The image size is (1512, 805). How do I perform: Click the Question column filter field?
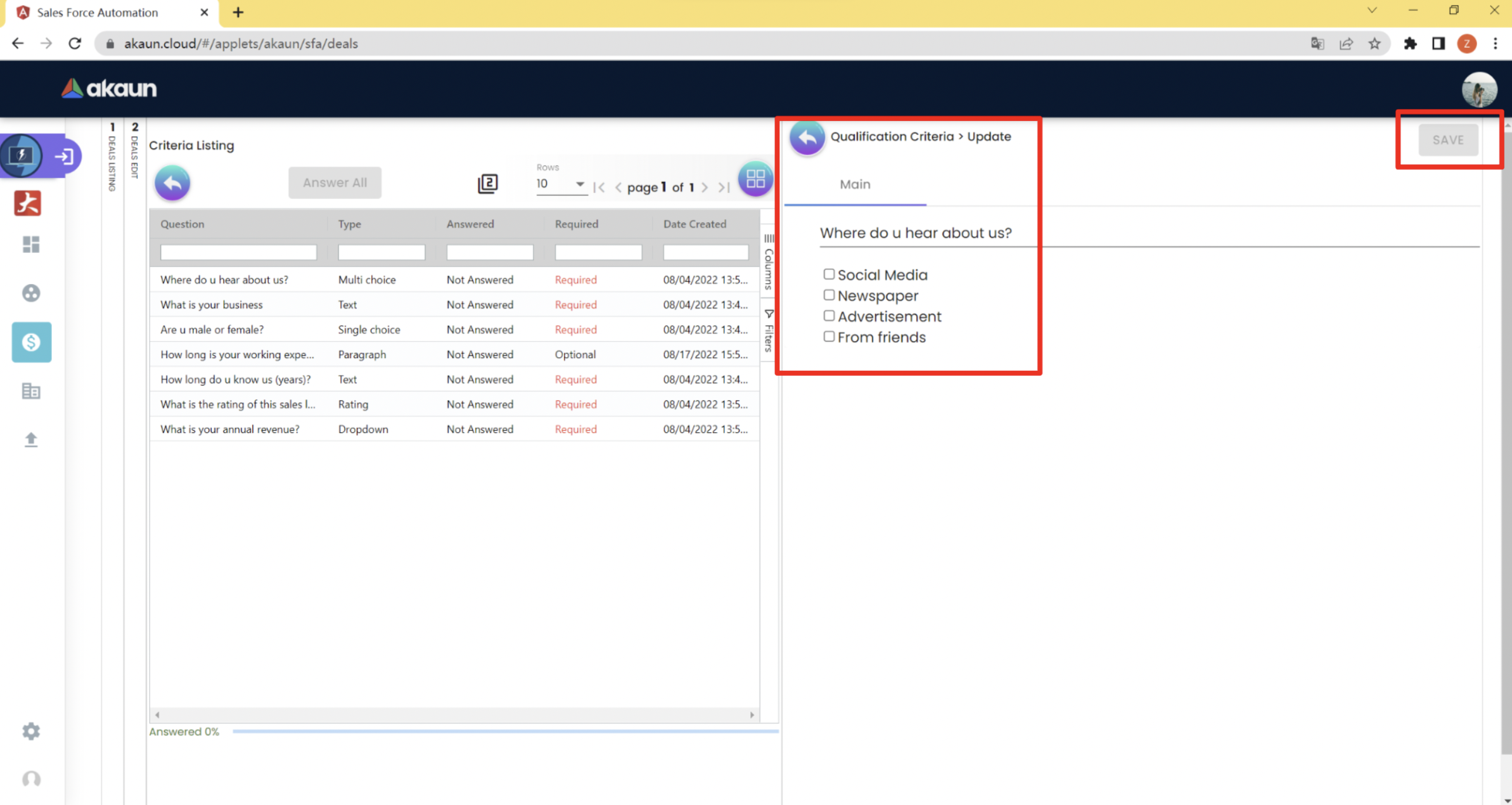238,252
